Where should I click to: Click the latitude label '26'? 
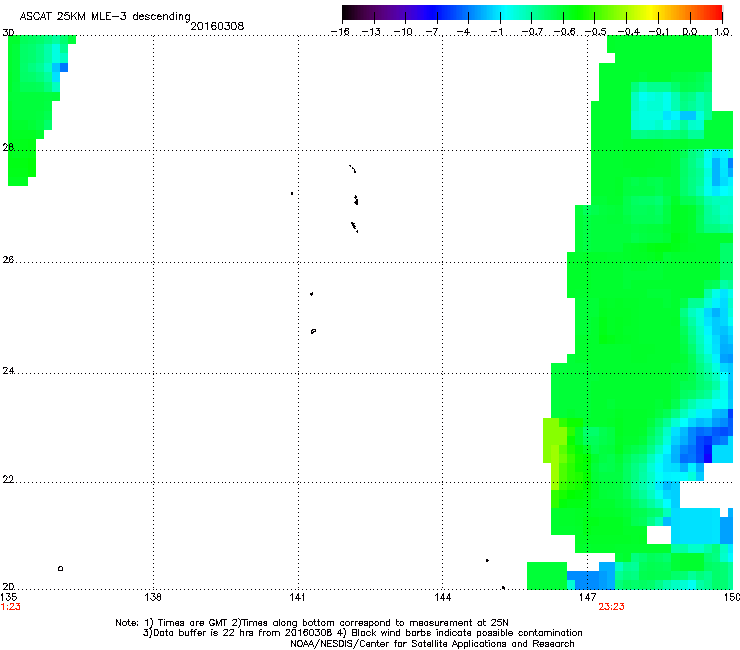(x=8, y=259)
